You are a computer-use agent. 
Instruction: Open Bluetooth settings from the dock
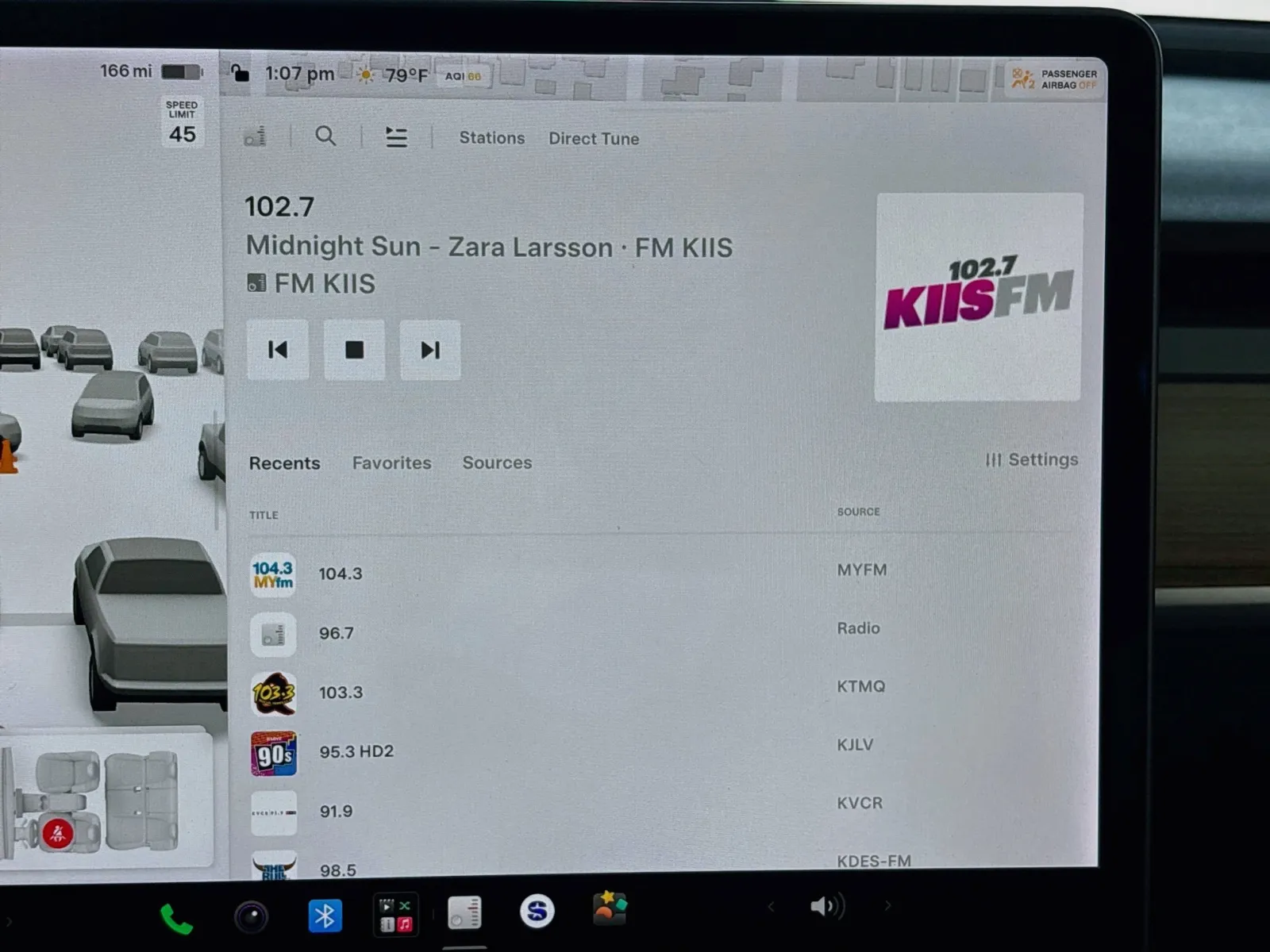325,916
